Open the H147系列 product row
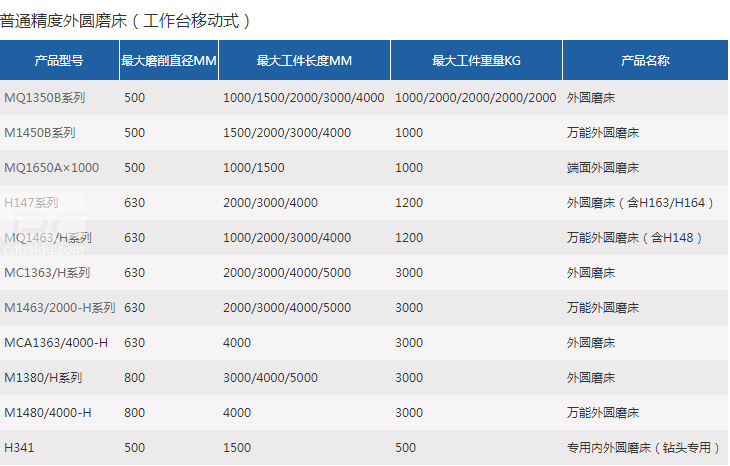 (x=32, y=203)
